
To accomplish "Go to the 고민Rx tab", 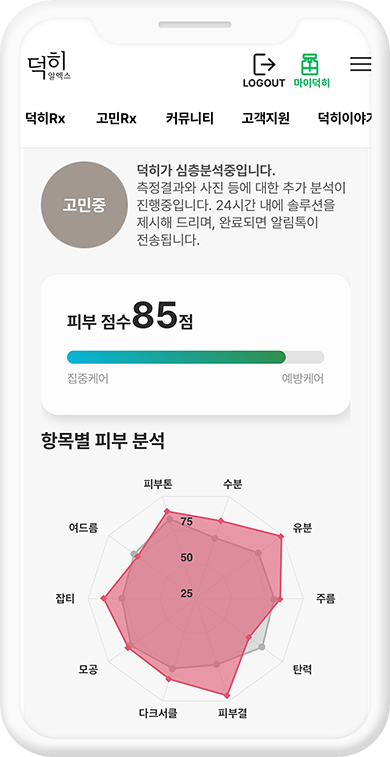I will point(116,119).
